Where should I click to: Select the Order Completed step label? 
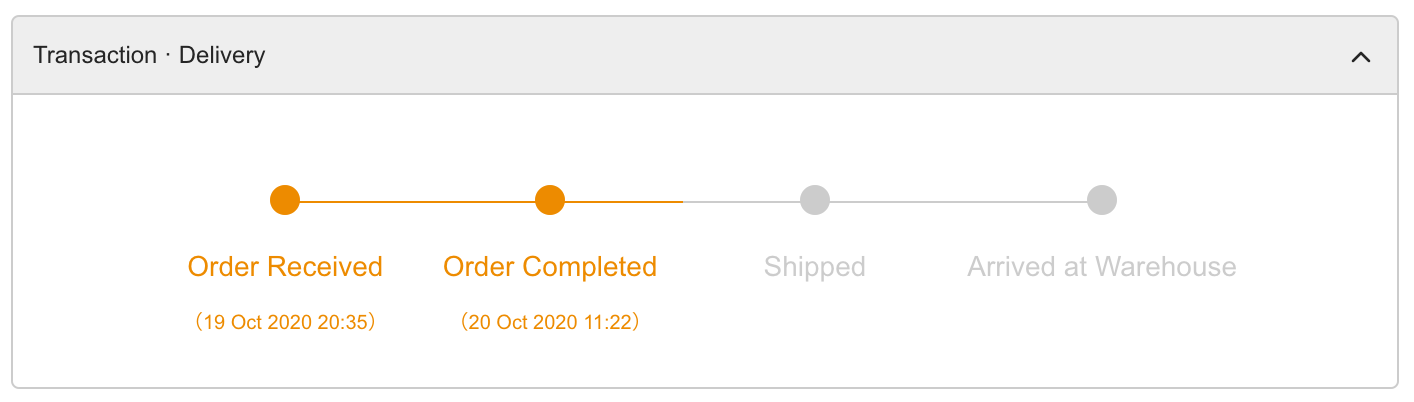(x=550, y=267)
